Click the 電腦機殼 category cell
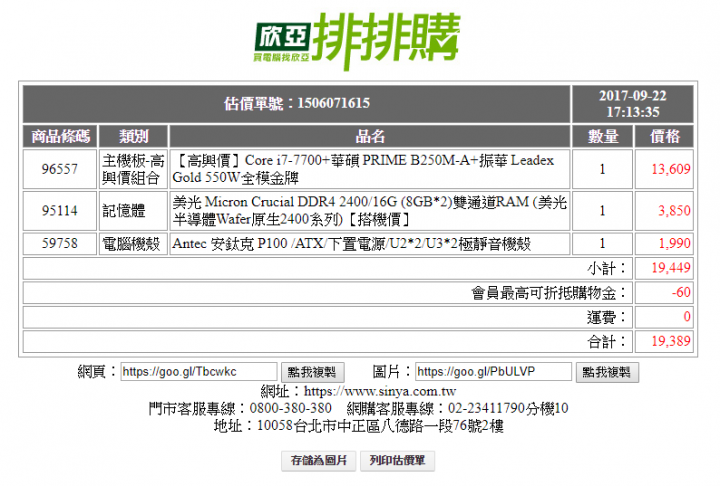The image size is (720, 486). pyautogui.click(x=134, y=243)
